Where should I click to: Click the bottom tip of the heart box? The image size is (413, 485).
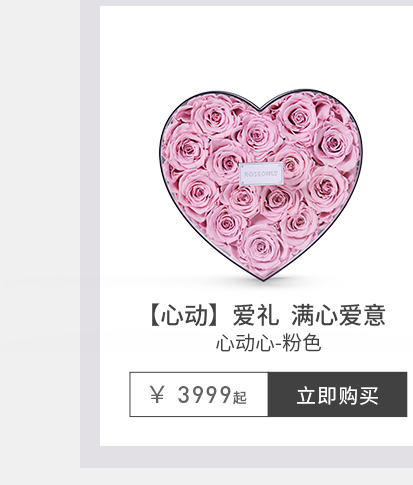[263, 279]
